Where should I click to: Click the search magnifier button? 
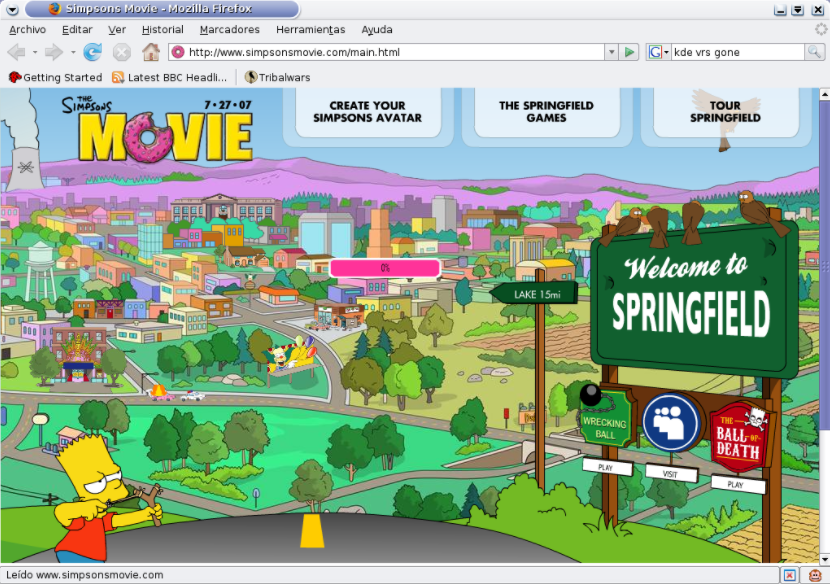click(814, 52)
